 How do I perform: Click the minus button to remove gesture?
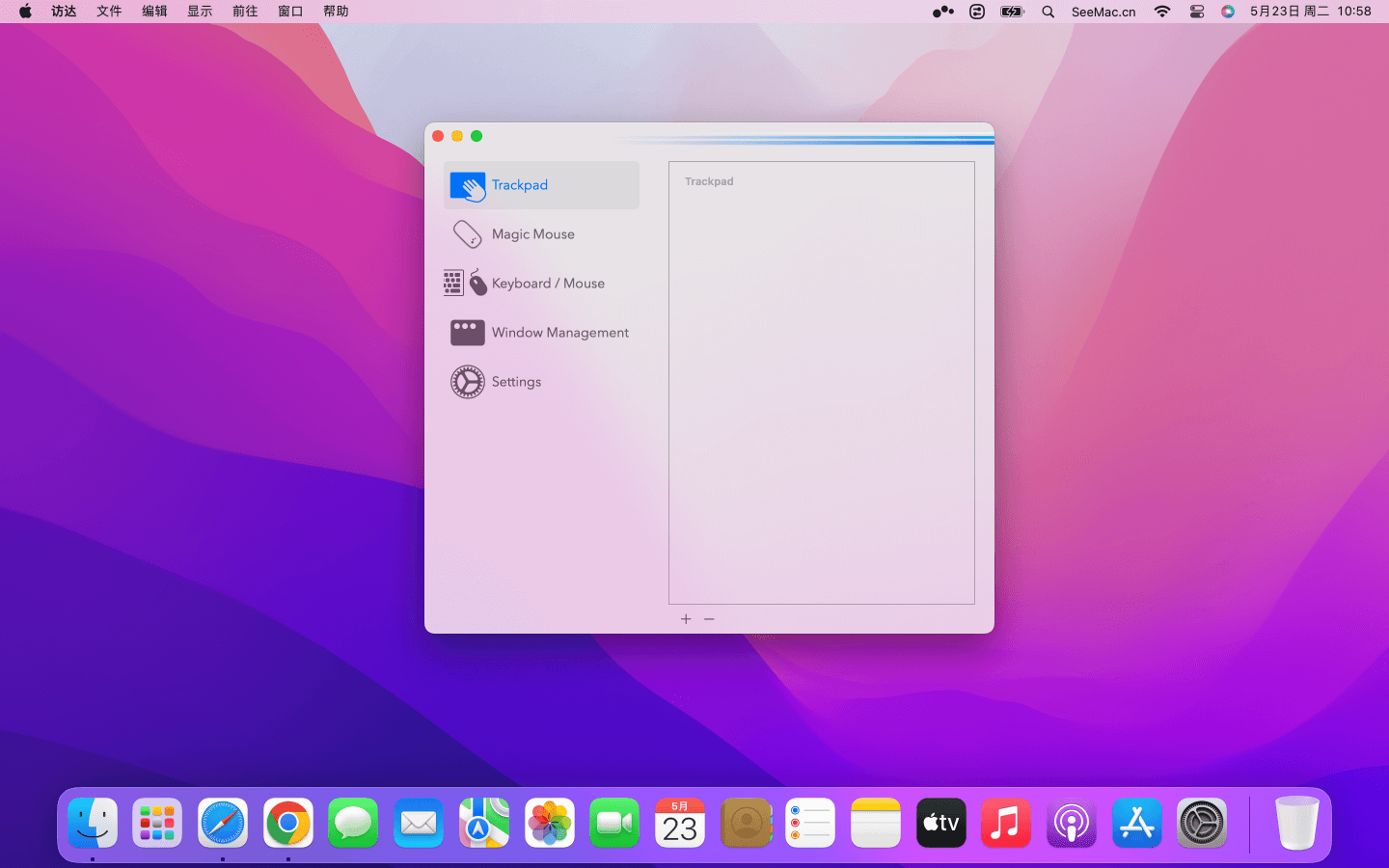(x=709, y=619)
